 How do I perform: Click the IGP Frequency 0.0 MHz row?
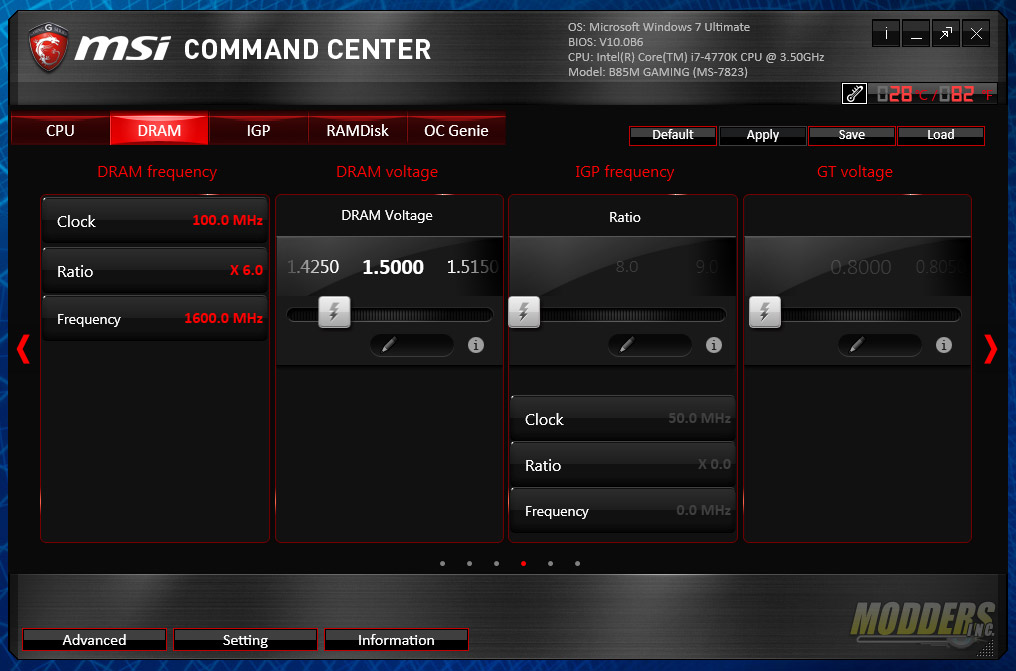tap(623, 511)
